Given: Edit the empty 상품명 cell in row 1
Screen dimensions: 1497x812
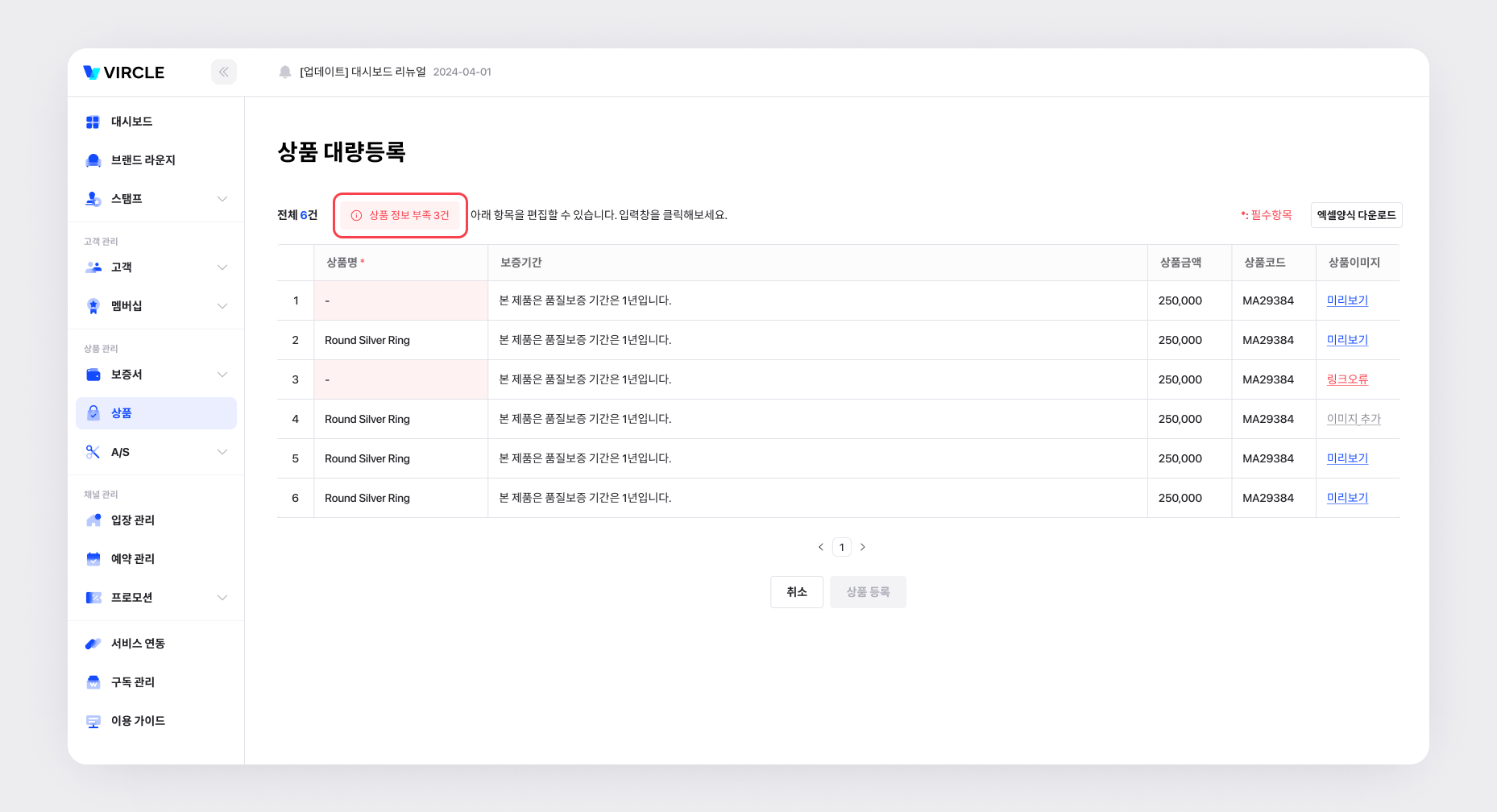Looking at the screenshot, I should click(x=400, y=300).
